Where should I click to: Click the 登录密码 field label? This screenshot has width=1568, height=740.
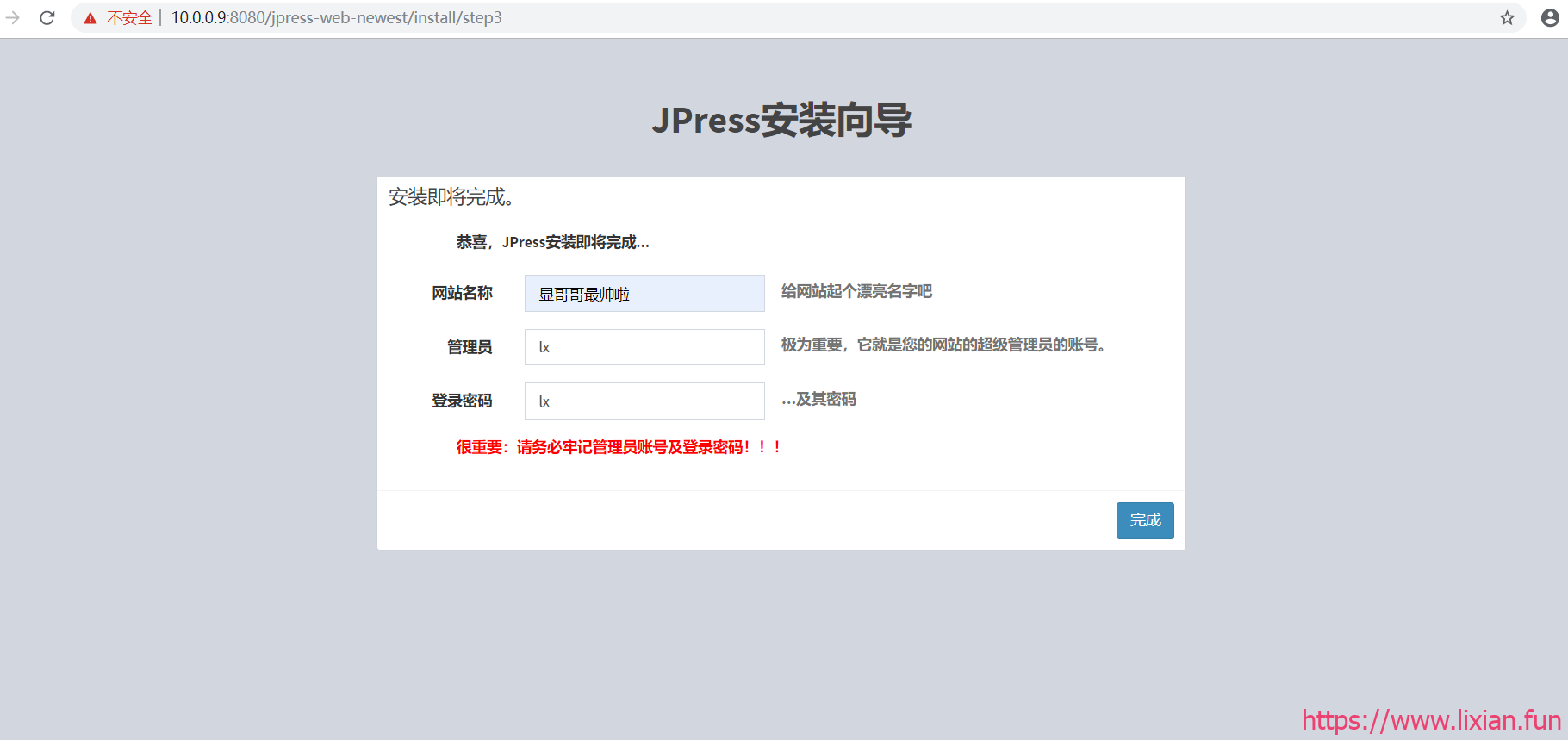(462, 401)
